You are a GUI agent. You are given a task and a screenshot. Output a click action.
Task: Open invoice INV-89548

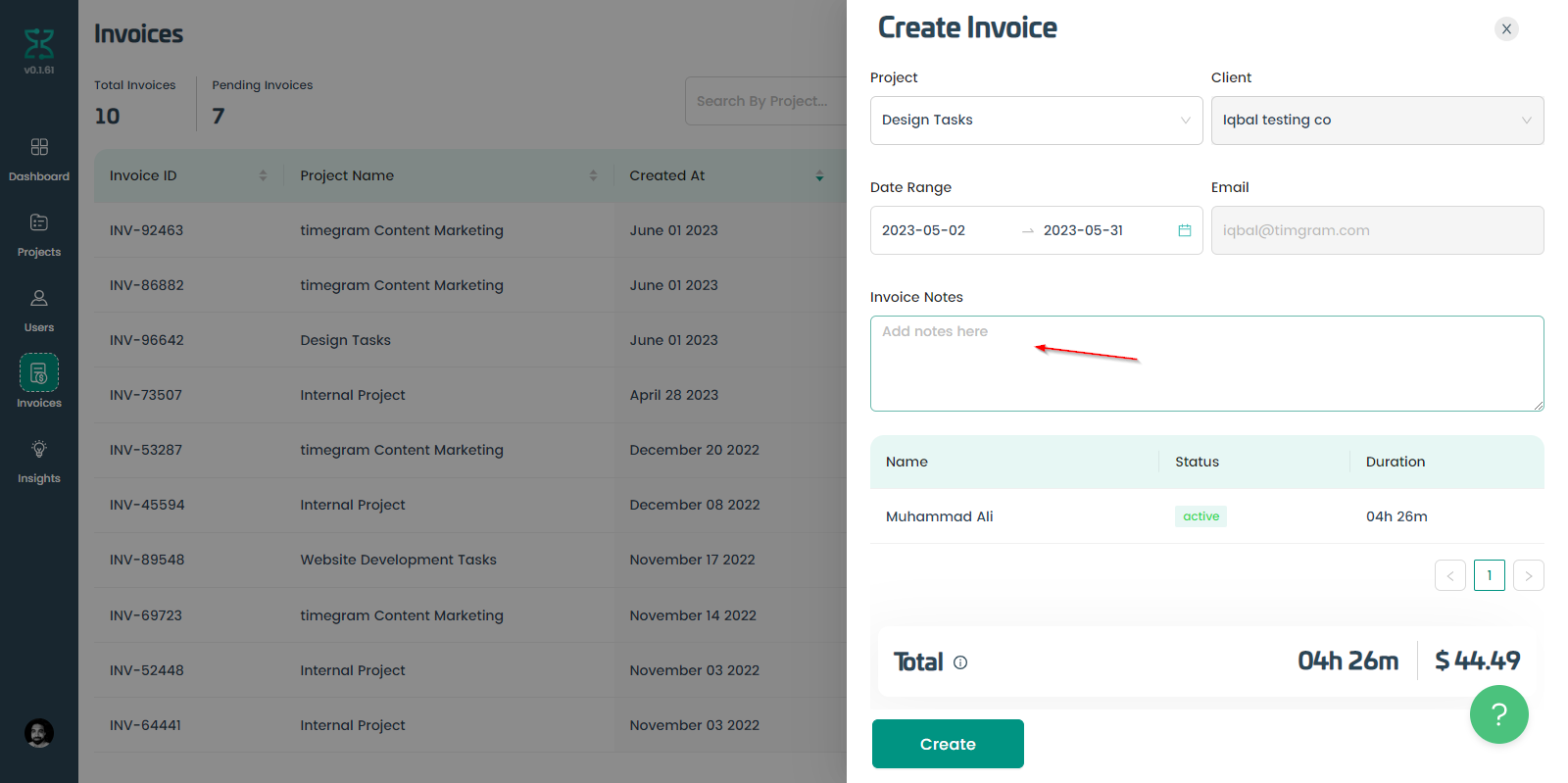coord(147,560)
